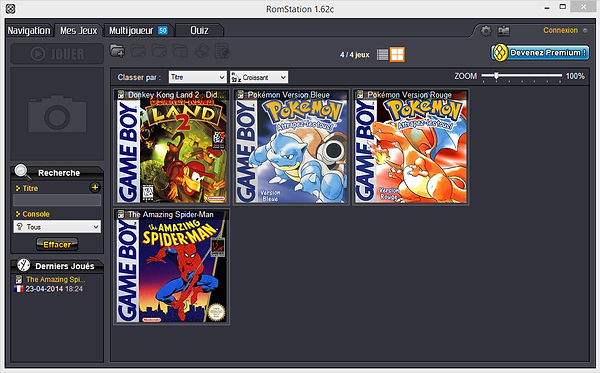Click Game Boy icon on Pokémon Rouge title
Image resolution: width=600 pixels, height=373 pixels.
point(360,94)
